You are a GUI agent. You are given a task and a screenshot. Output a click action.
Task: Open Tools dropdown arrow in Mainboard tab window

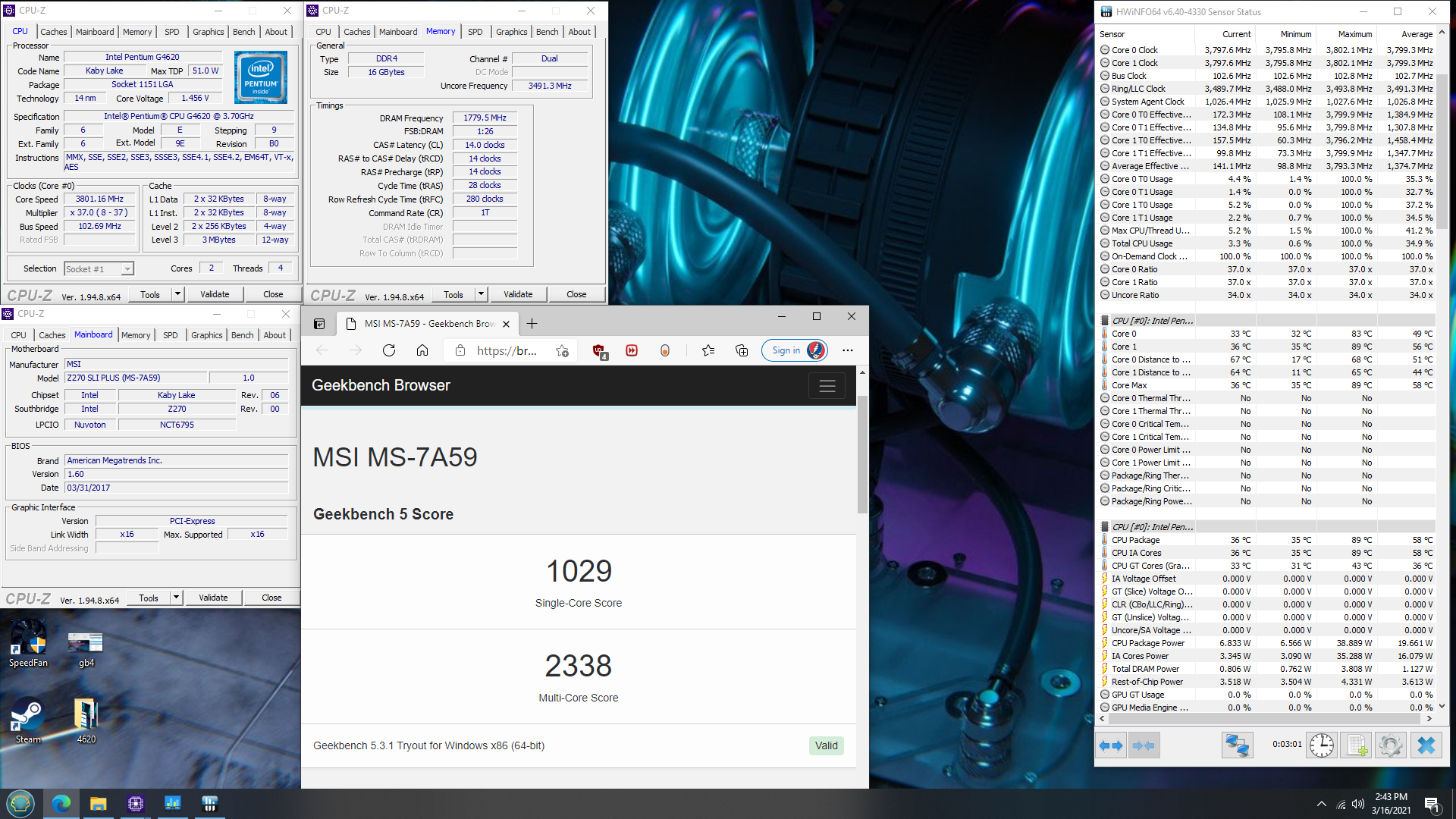click(x=176, y=598)
